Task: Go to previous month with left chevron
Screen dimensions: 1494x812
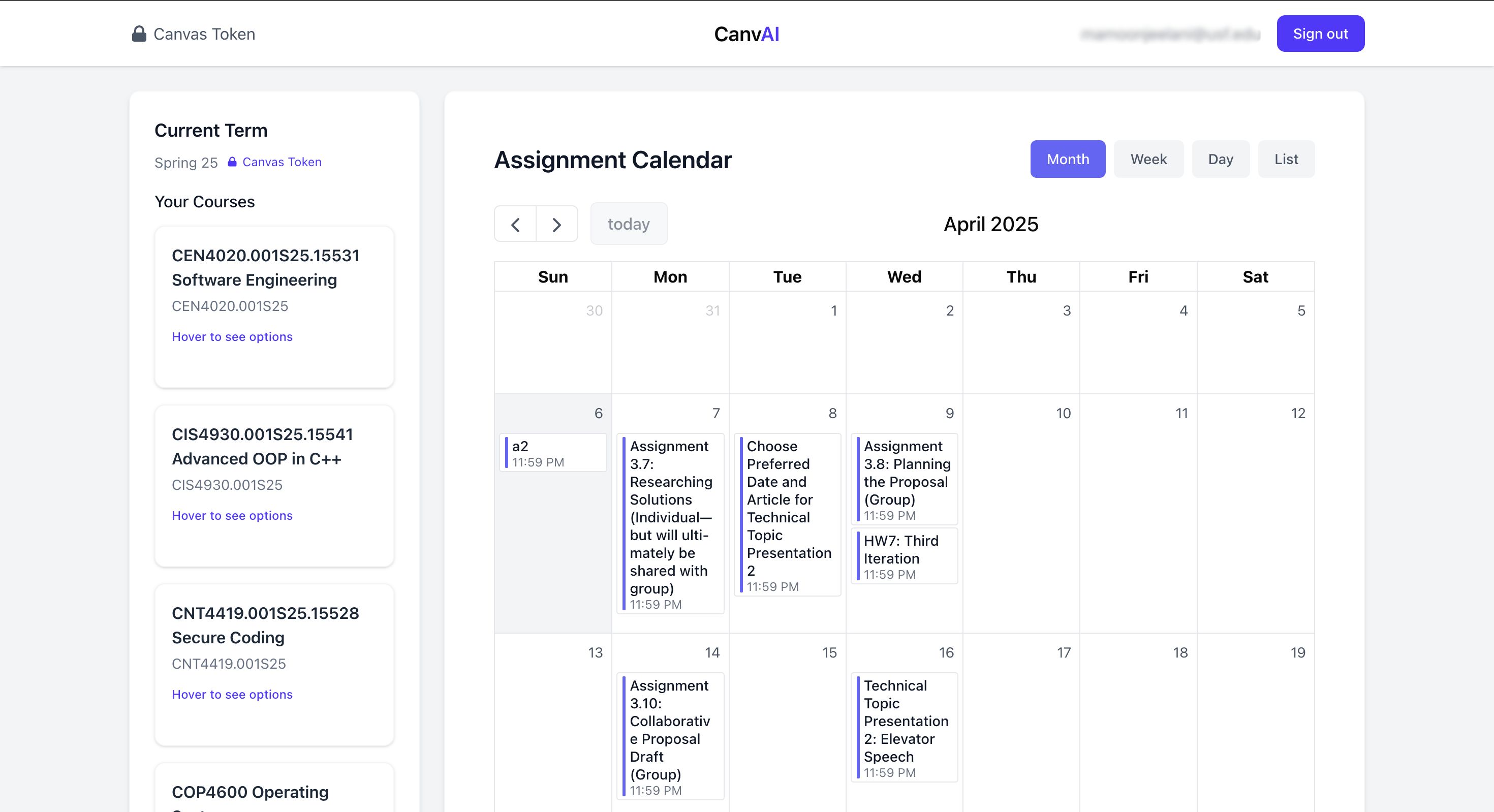Action: tap(515, 224)
